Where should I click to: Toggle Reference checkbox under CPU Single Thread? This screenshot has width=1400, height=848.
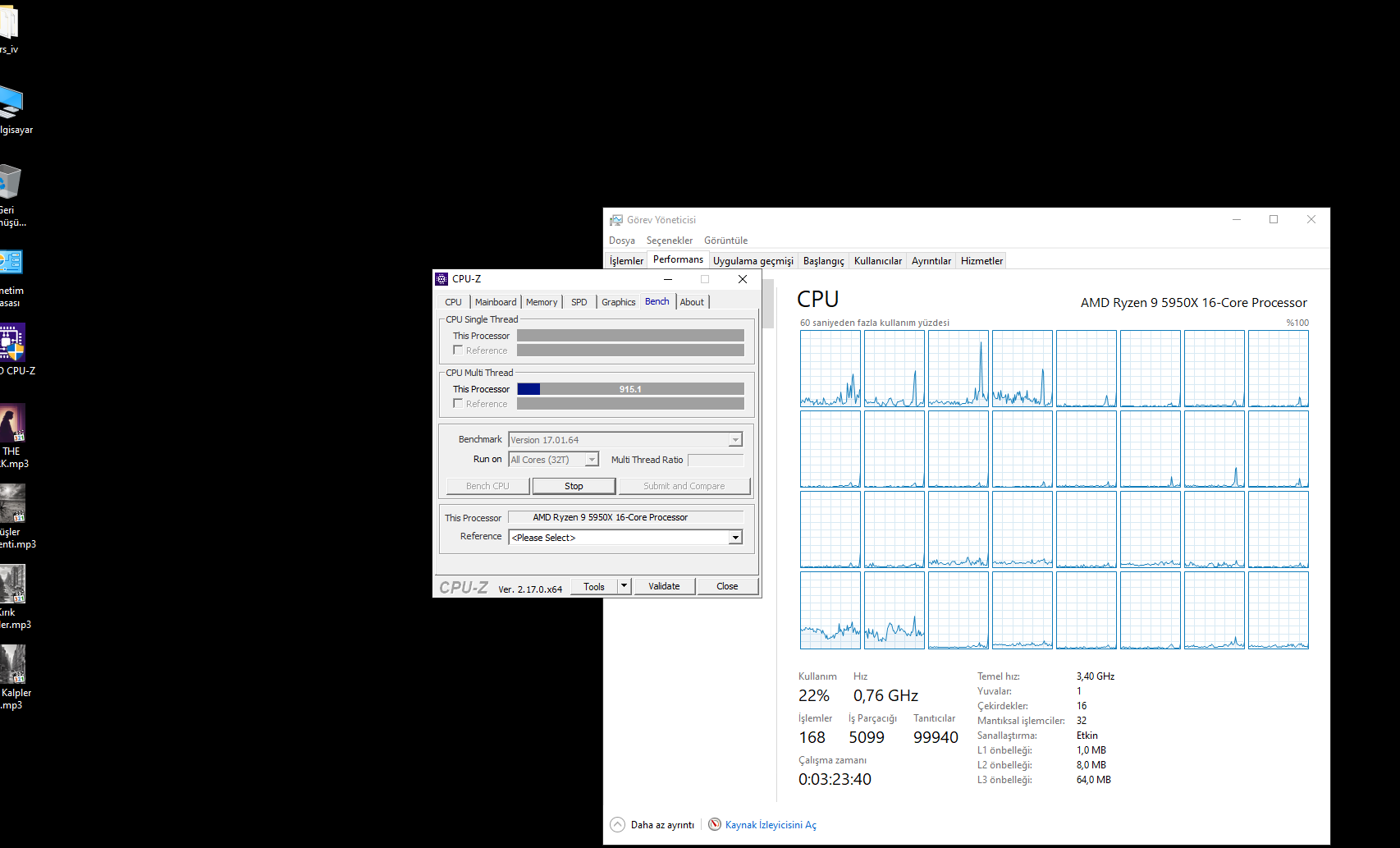458,351
